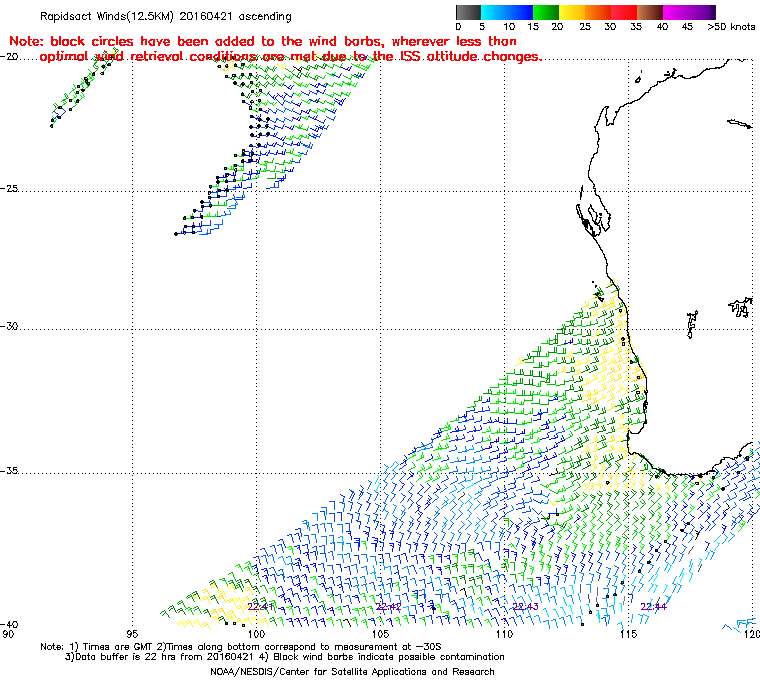Click the 22:41 swath time marker

click(260, 607)
